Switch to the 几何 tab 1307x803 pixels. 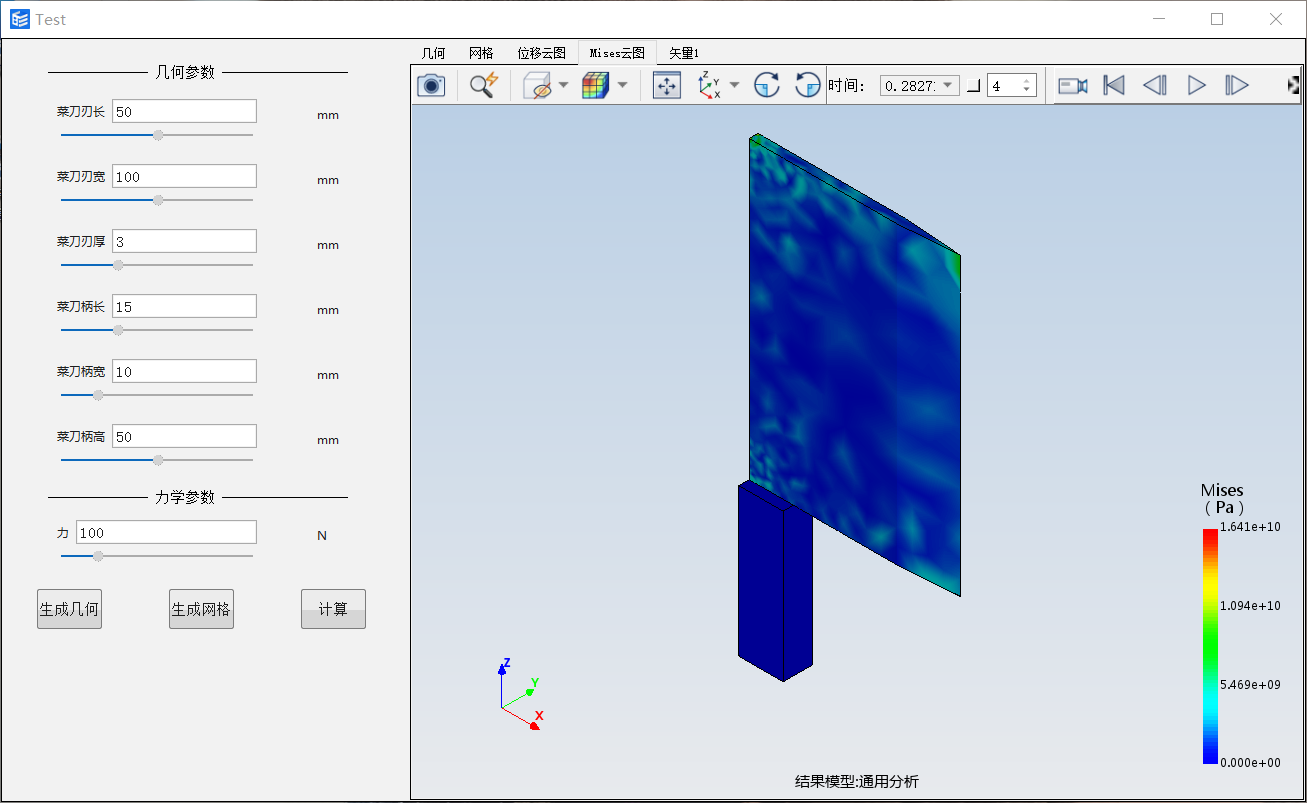tap(433, 53)
